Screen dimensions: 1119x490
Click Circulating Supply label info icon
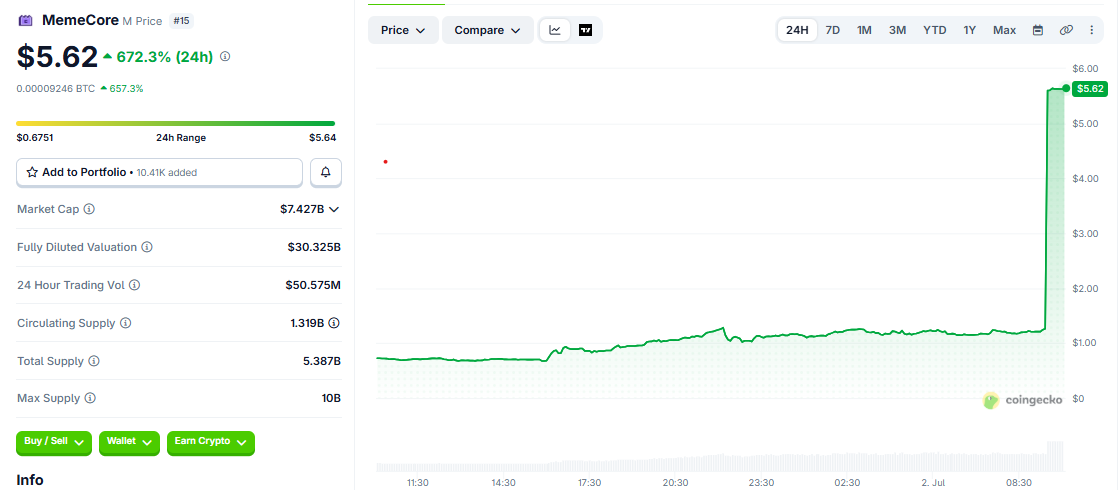click(126, 322)
